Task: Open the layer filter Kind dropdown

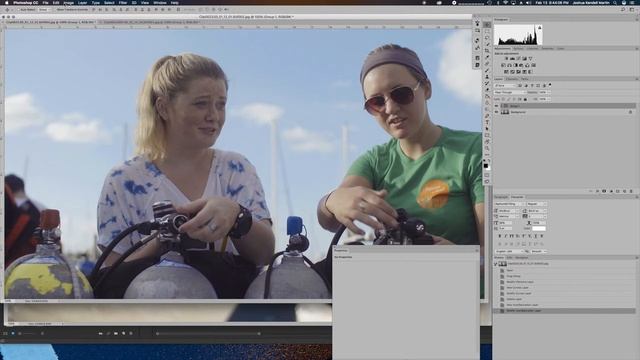Action: (x=505, y=86)
